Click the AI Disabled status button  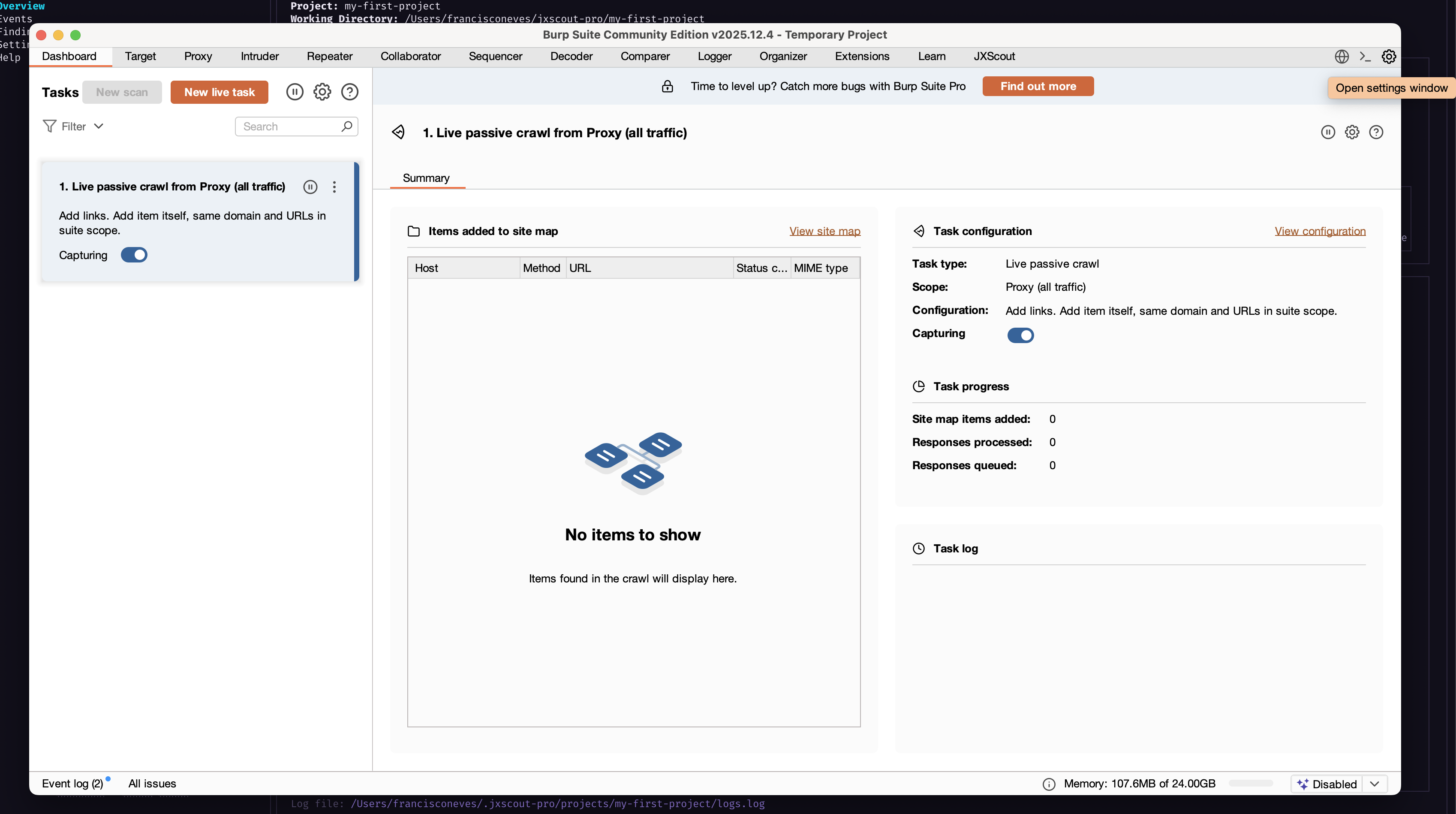(x=1327, y=784)
